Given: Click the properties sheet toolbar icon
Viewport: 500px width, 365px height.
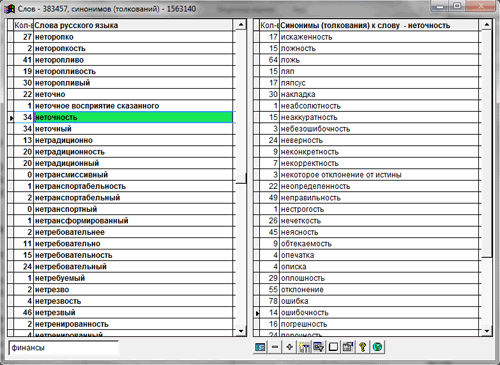Looking at the screenshot, I should coord(348,347).
